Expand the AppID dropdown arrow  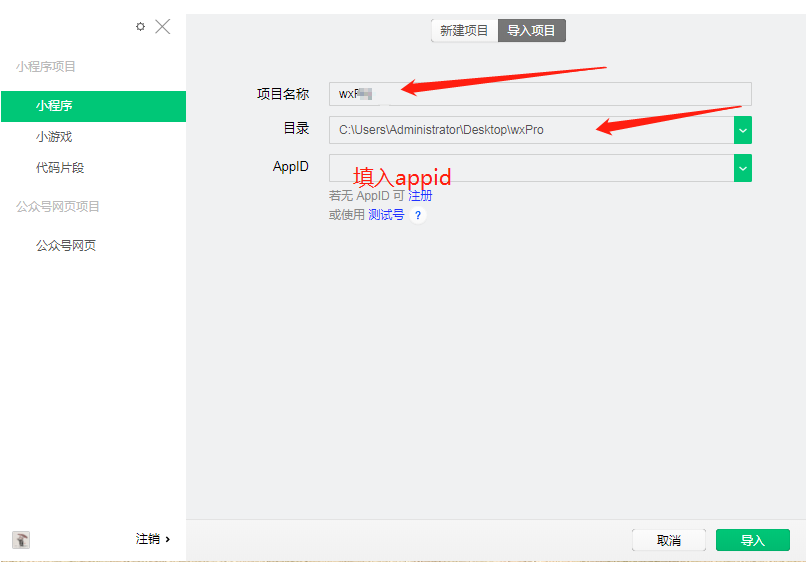(x=743, y=168)
